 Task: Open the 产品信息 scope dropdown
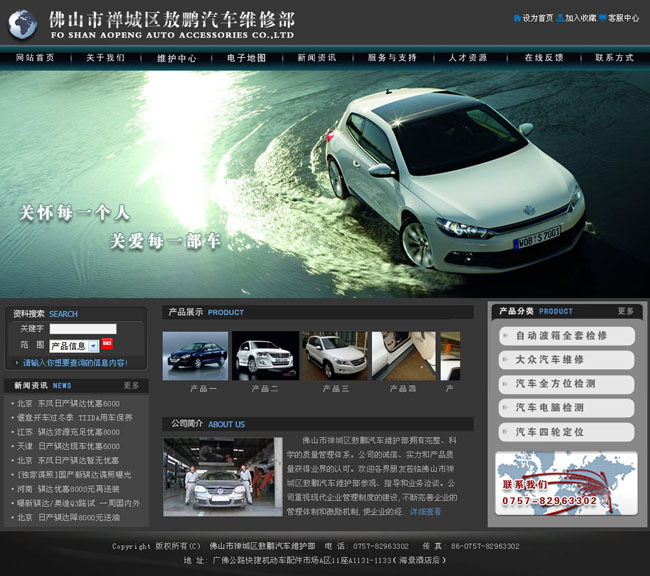pyautogui.click(x=74, y=346)
